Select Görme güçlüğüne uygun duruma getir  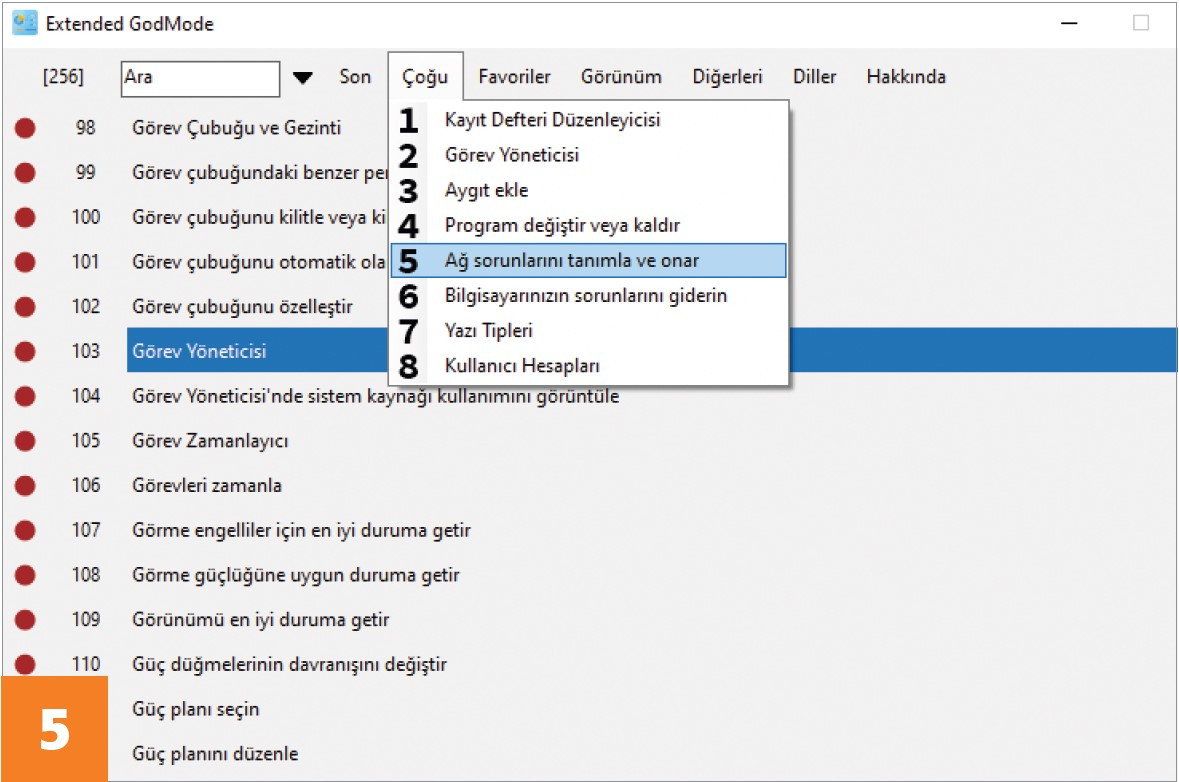click(296, 575)
